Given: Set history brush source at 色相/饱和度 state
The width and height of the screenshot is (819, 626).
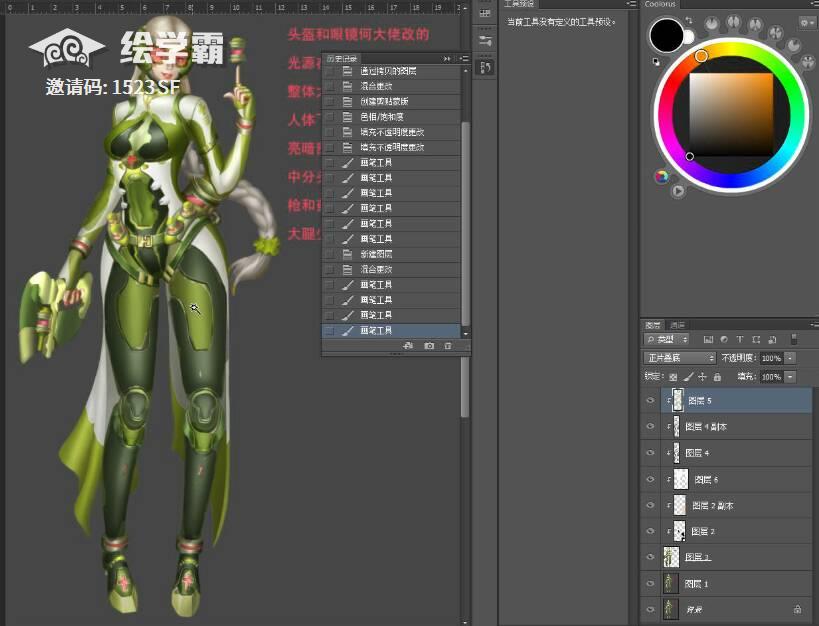Looking at the screenshot, I should coord(330,117).
